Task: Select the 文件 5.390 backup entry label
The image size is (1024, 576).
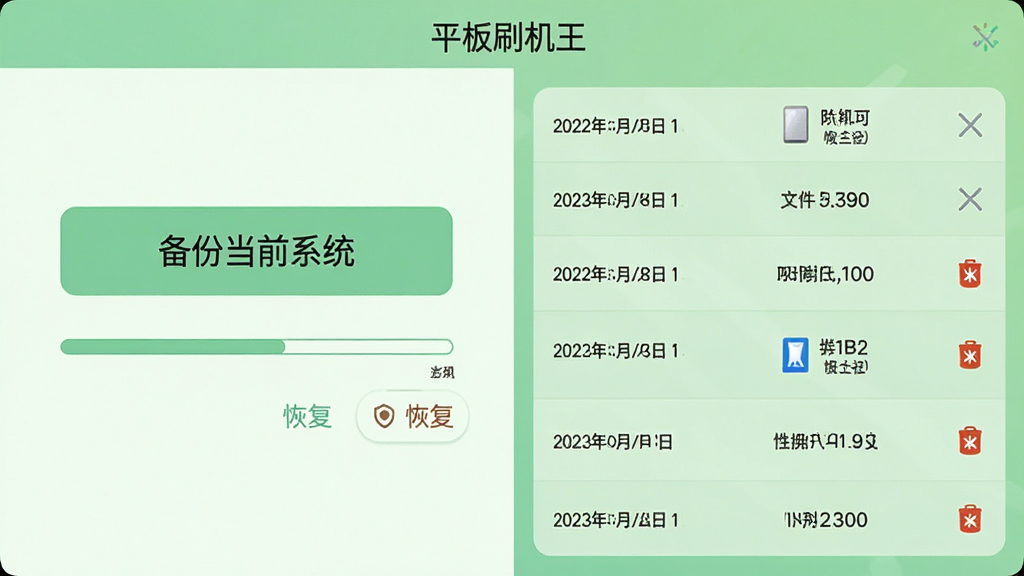Action: tap(825, 199)
